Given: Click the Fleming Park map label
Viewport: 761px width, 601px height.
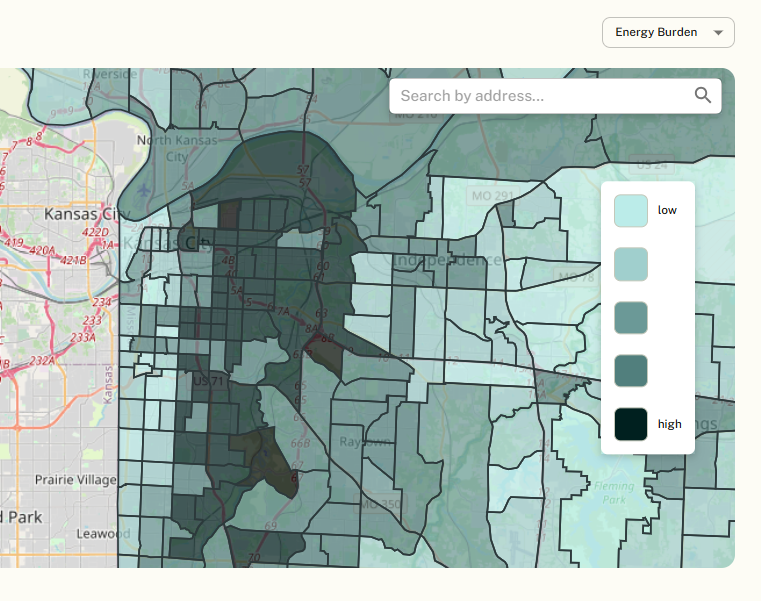Looking at the screenshot, I should (x=614, y=492).
